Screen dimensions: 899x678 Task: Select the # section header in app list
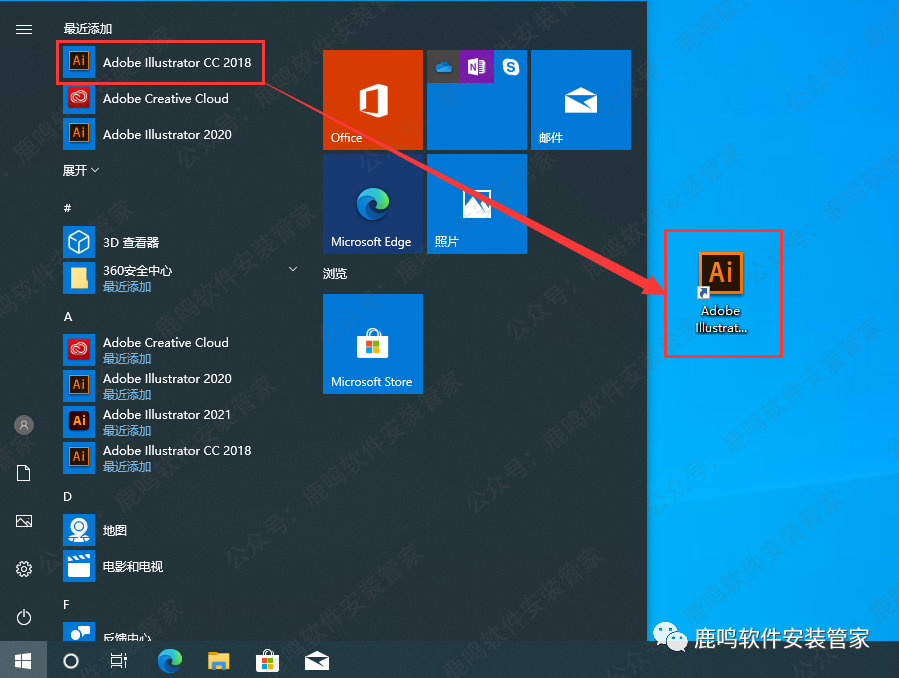point(67,208)
